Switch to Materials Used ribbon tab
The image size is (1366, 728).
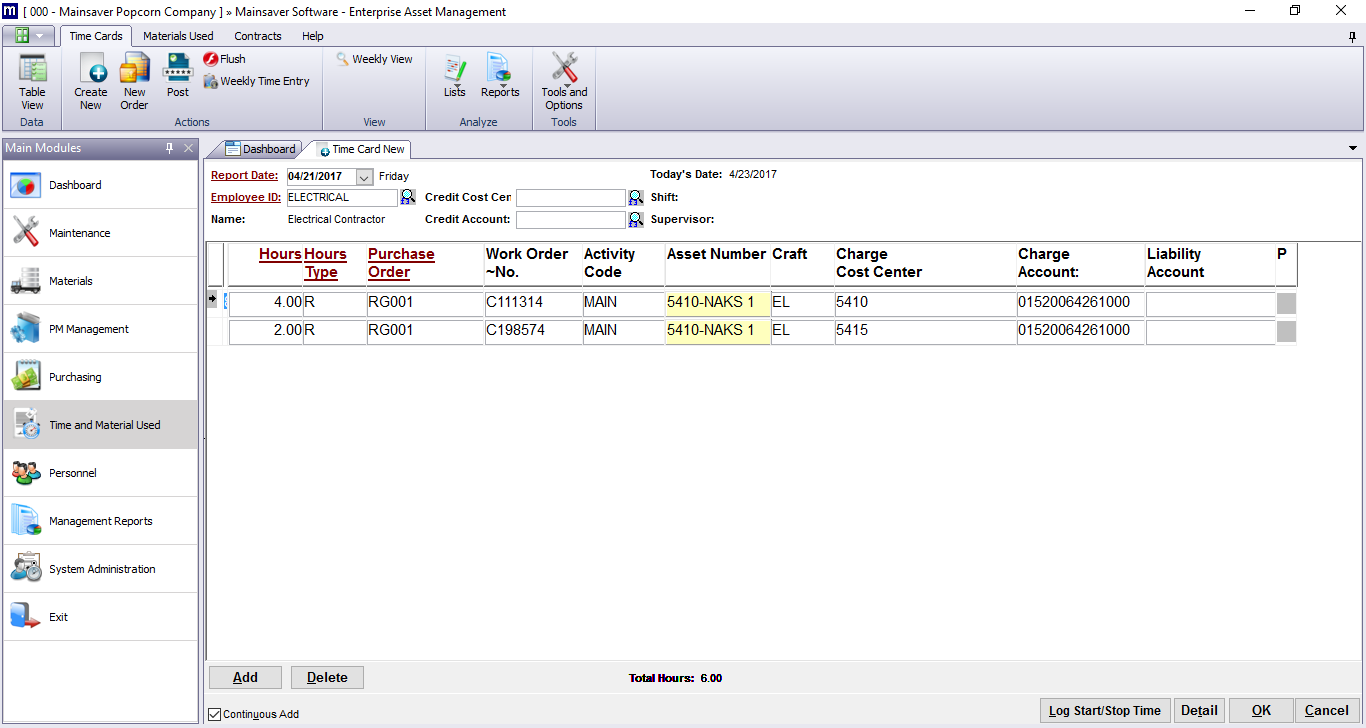click(178, 36)
